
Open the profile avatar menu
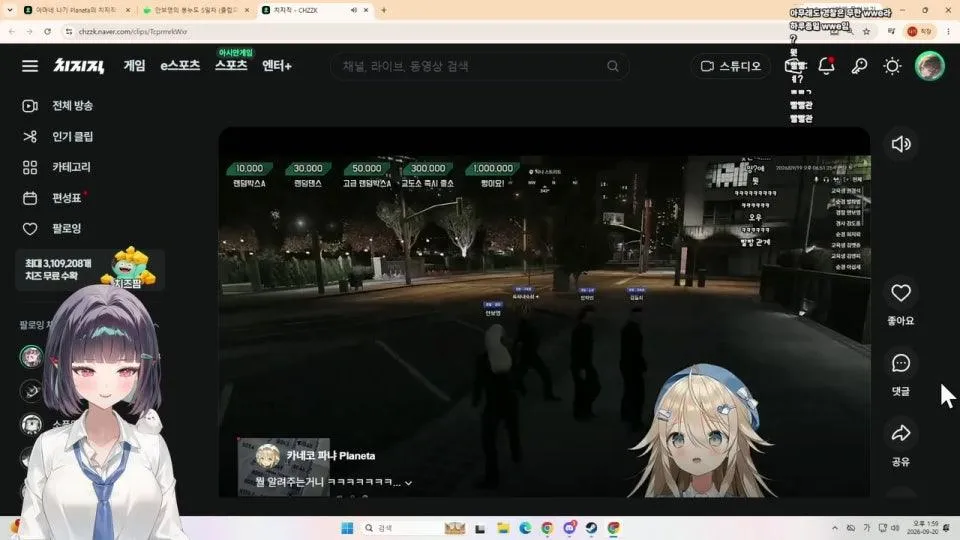[929, 66]
